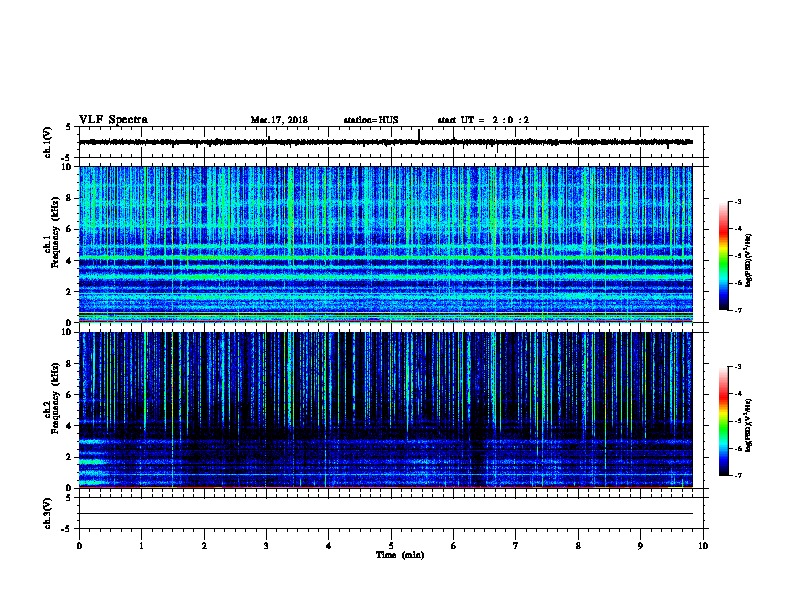Click the date label "Mar.17, 2018"
The image size is (792, 612).
click(x=279, y=120)
